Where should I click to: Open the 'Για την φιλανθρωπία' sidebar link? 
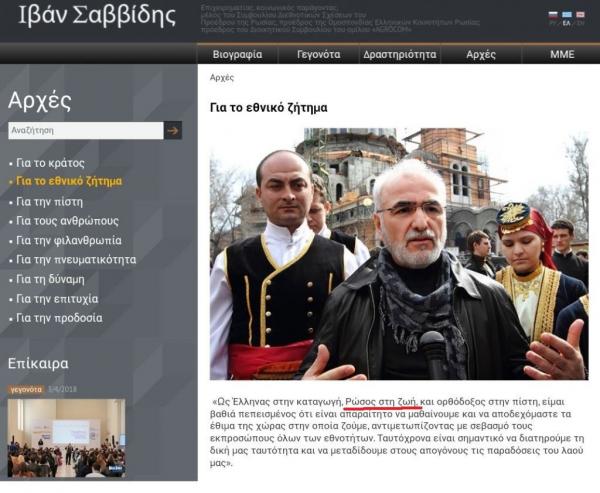(68, 240)
